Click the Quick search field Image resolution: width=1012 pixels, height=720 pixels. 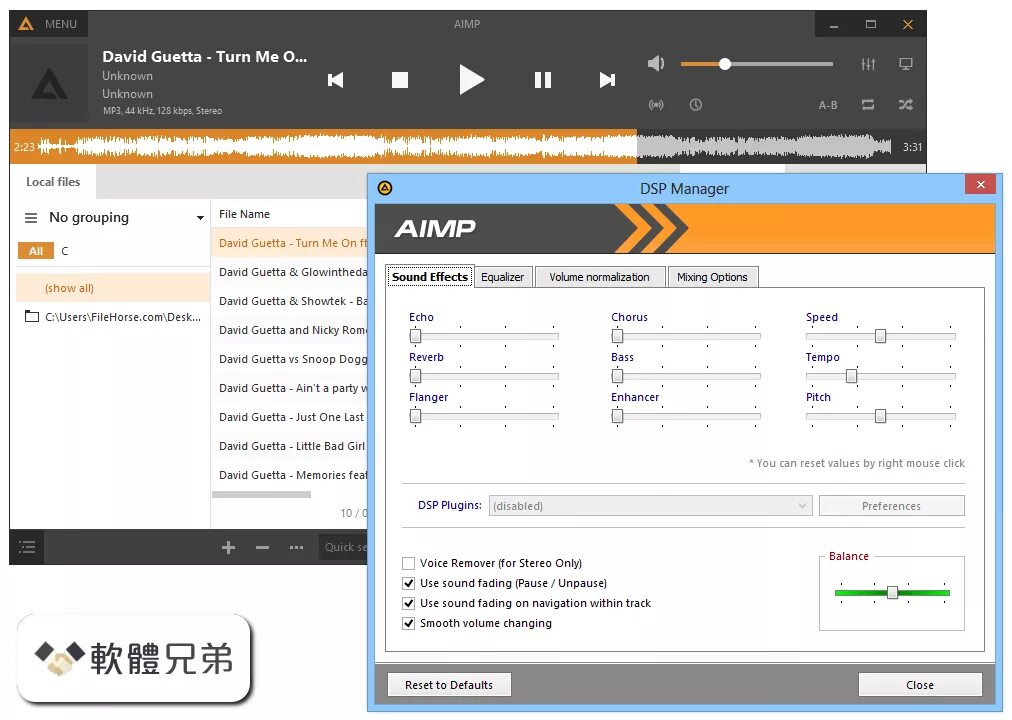(x=343, y=547)
